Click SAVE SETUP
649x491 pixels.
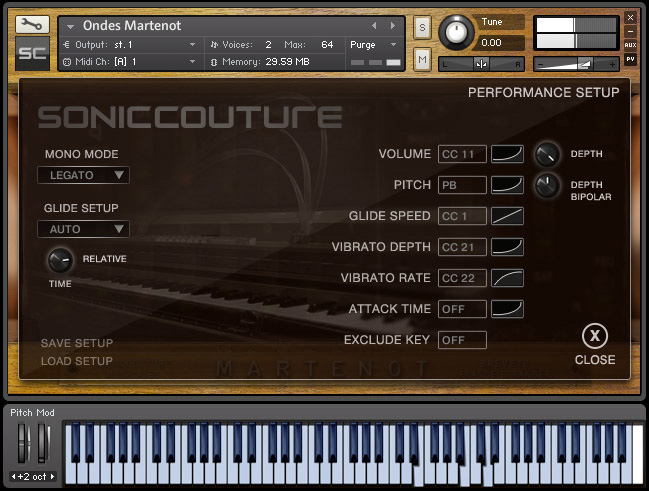tap(77, 343)
